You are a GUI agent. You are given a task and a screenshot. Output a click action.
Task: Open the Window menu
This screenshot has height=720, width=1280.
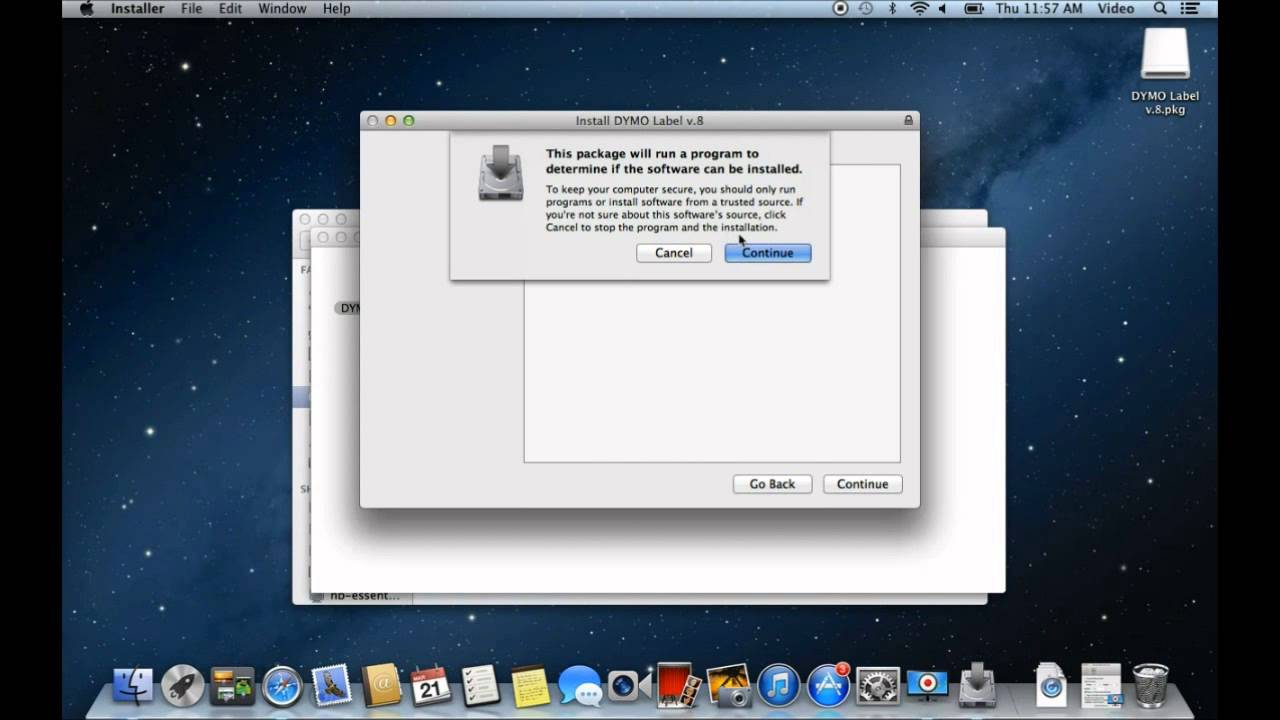click(282, 9)
